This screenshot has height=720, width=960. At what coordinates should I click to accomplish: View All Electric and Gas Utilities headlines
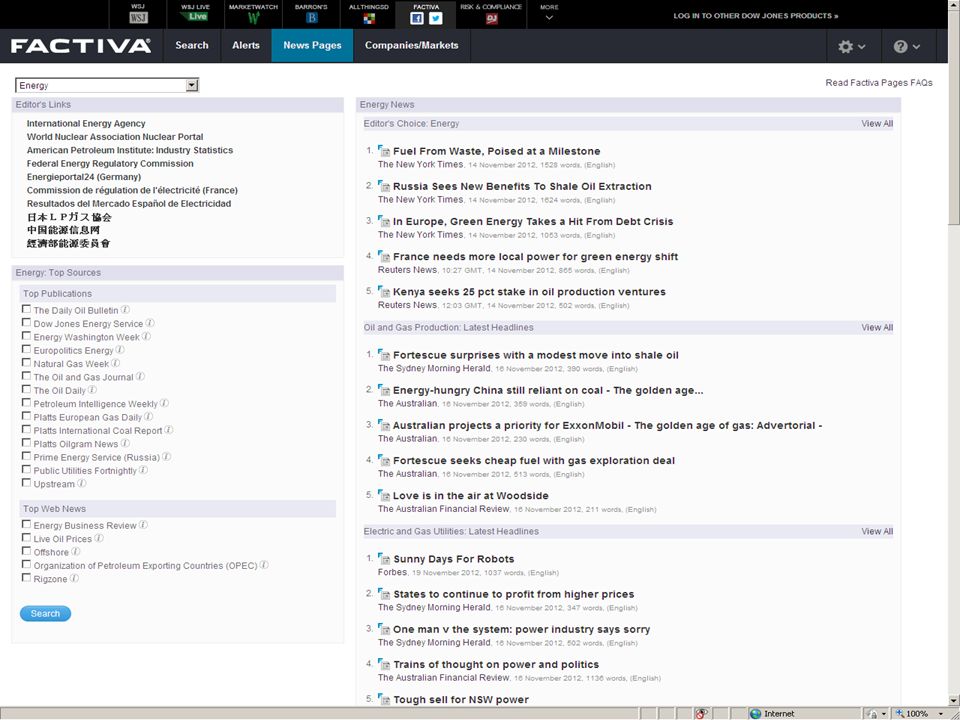(877, 531)
